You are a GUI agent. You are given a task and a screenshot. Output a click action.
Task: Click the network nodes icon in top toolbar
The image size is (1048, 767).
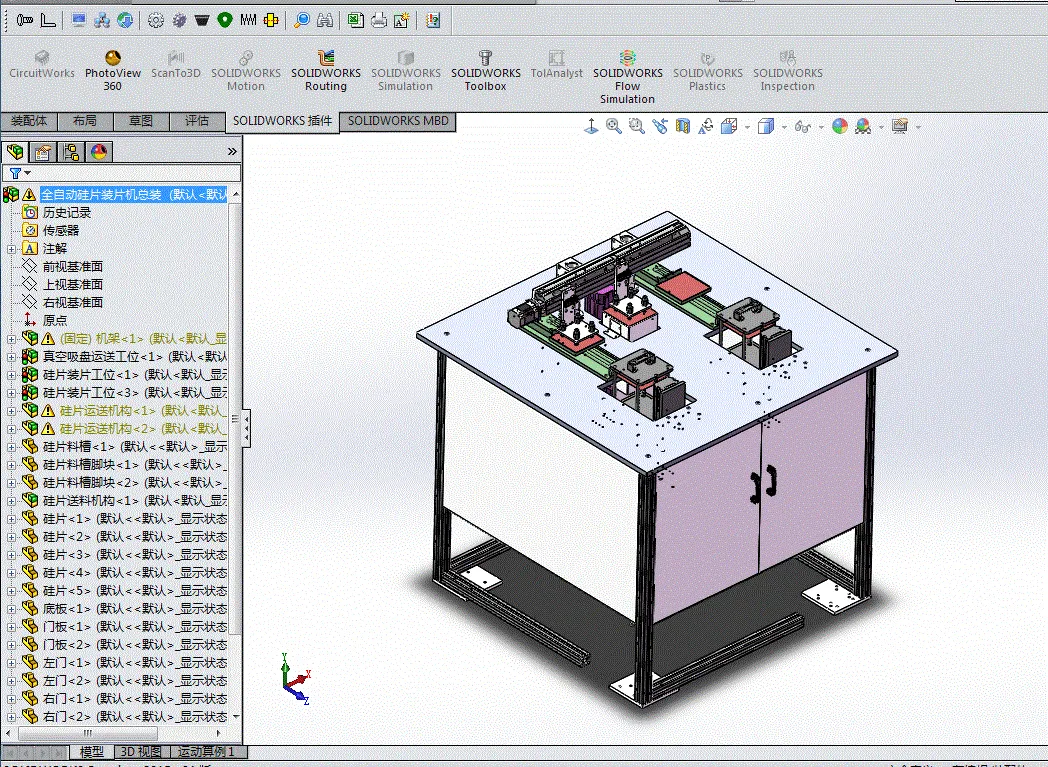click(102, 21)
